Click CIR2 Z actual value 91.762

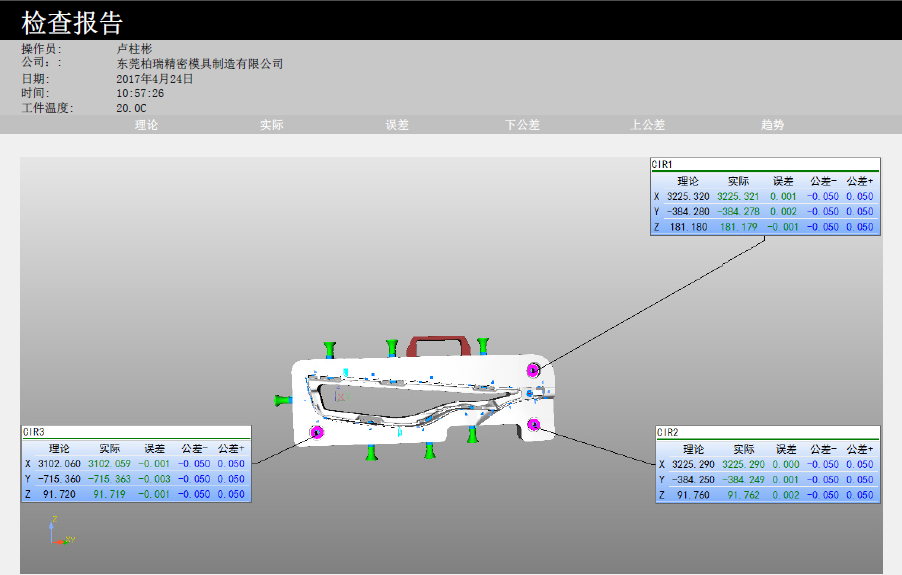point(744,494)
